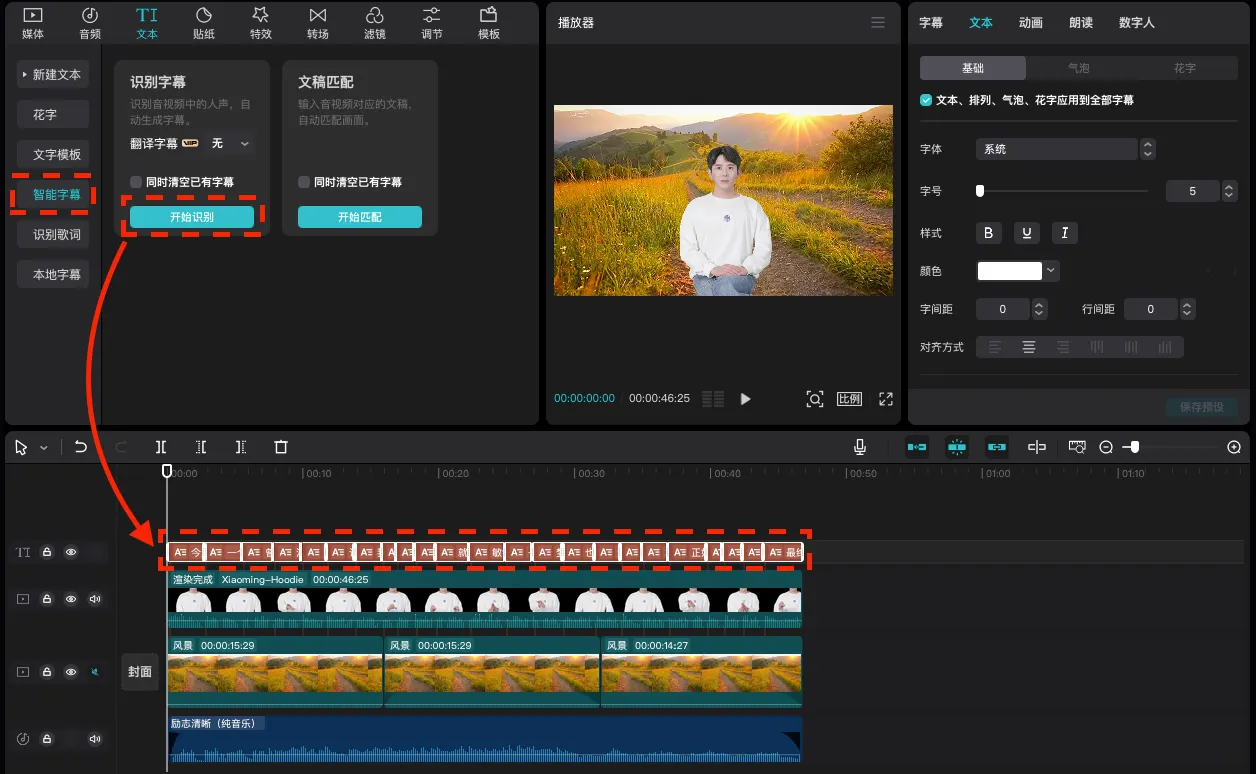Click the 开始识别 button
1256x774 pixels.
click(x=192, y=217)
